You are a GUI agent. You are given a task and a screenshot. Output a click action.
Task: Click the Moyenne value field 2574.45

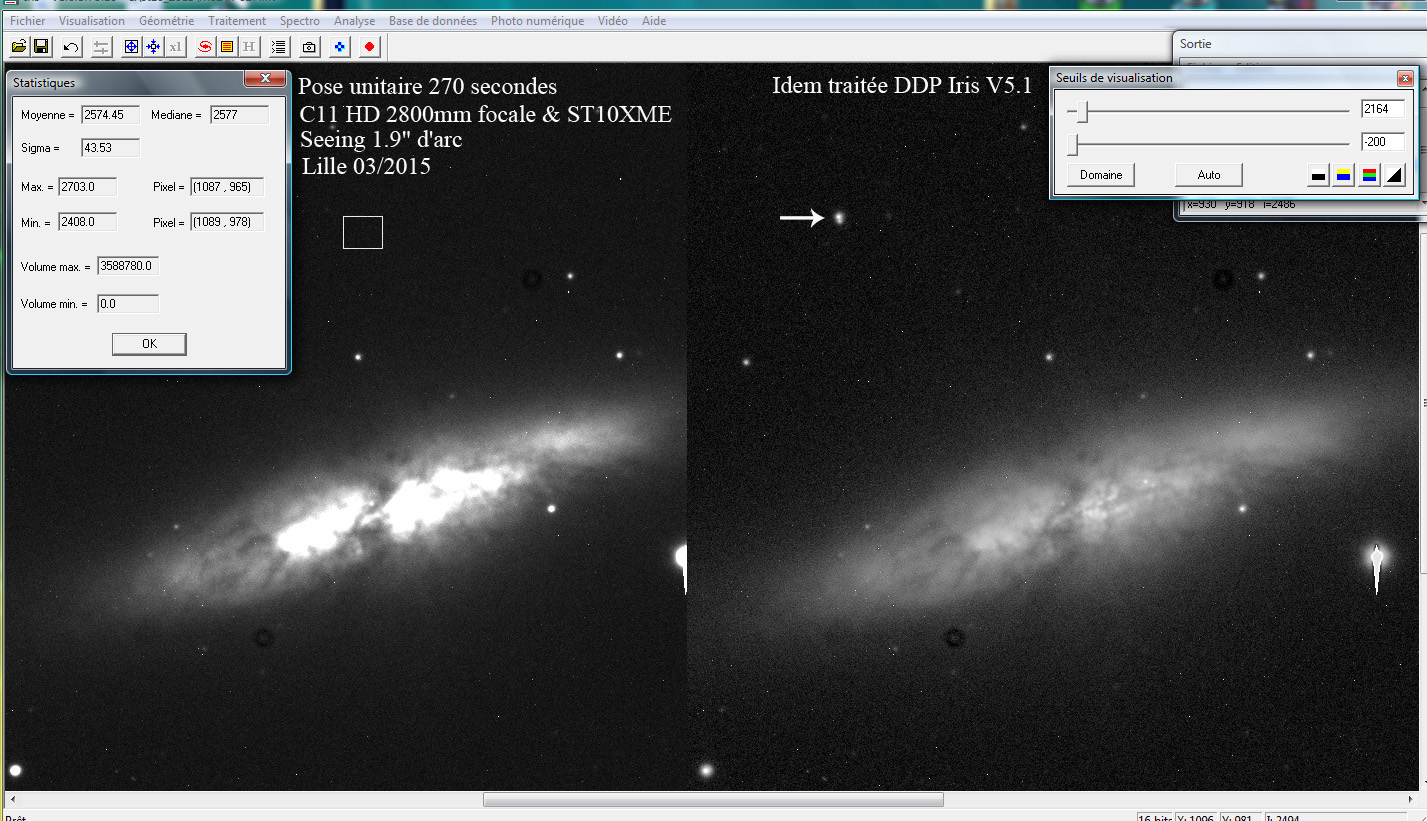click(111, 115)
